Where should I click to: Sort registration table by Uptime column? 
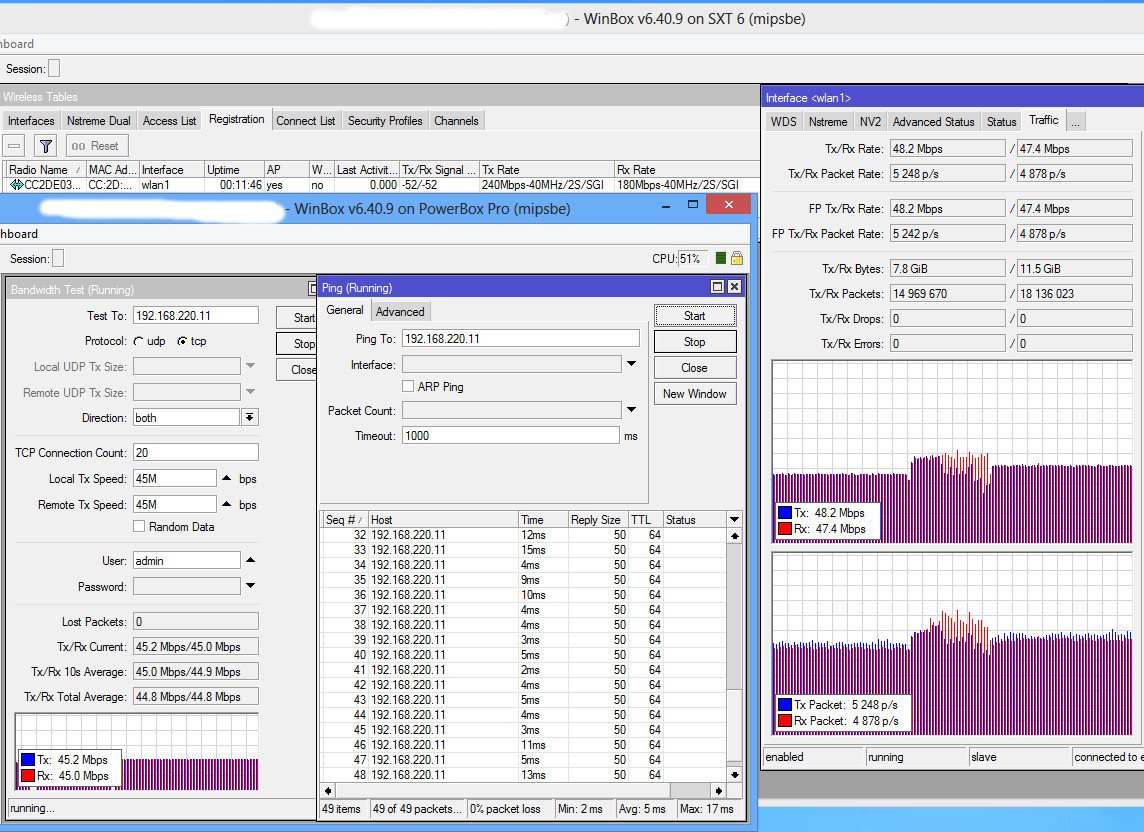click(x=233, y=169)
